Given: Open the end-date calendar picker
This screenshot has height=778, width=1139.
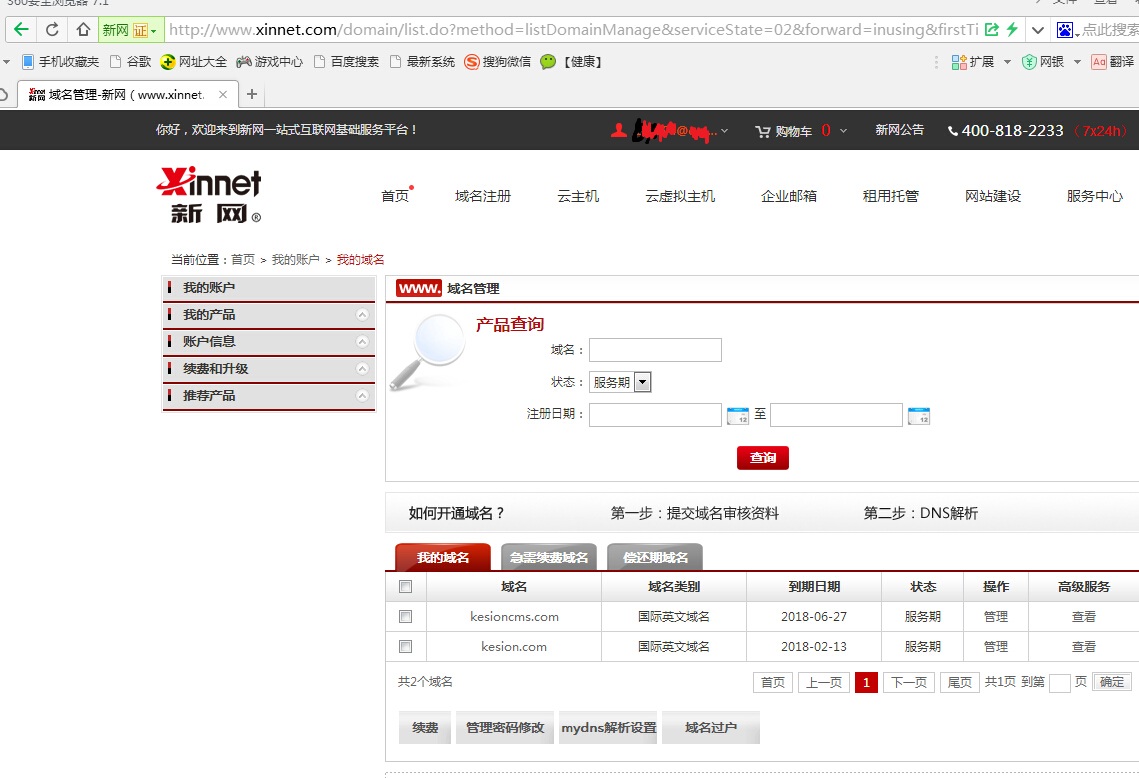Looking at the screenshot, I should click(919, 416).
